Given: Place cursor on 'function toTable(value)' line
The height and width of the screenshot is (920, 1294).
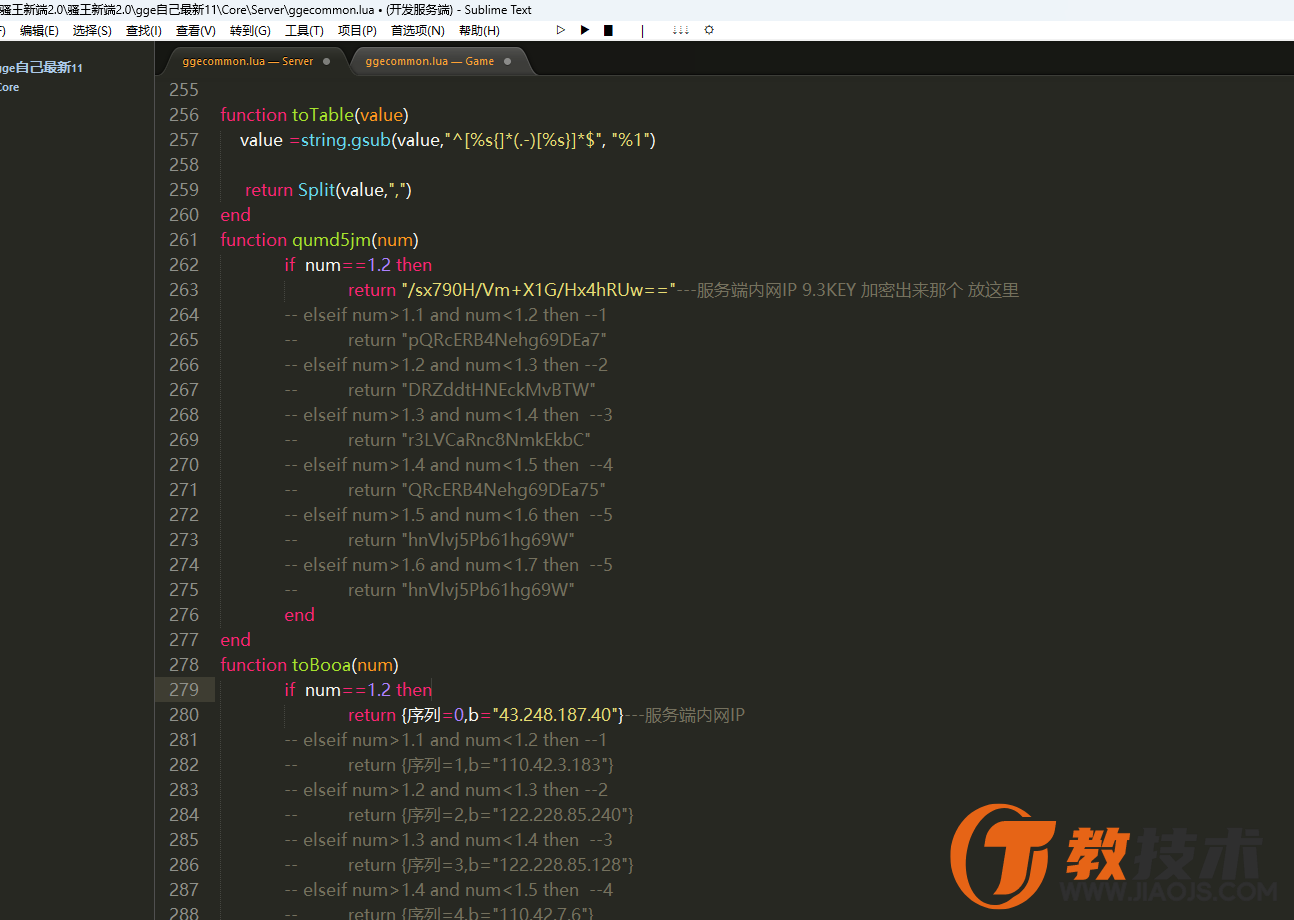Looking at the screenshot, I should click(x=314, y=115).
